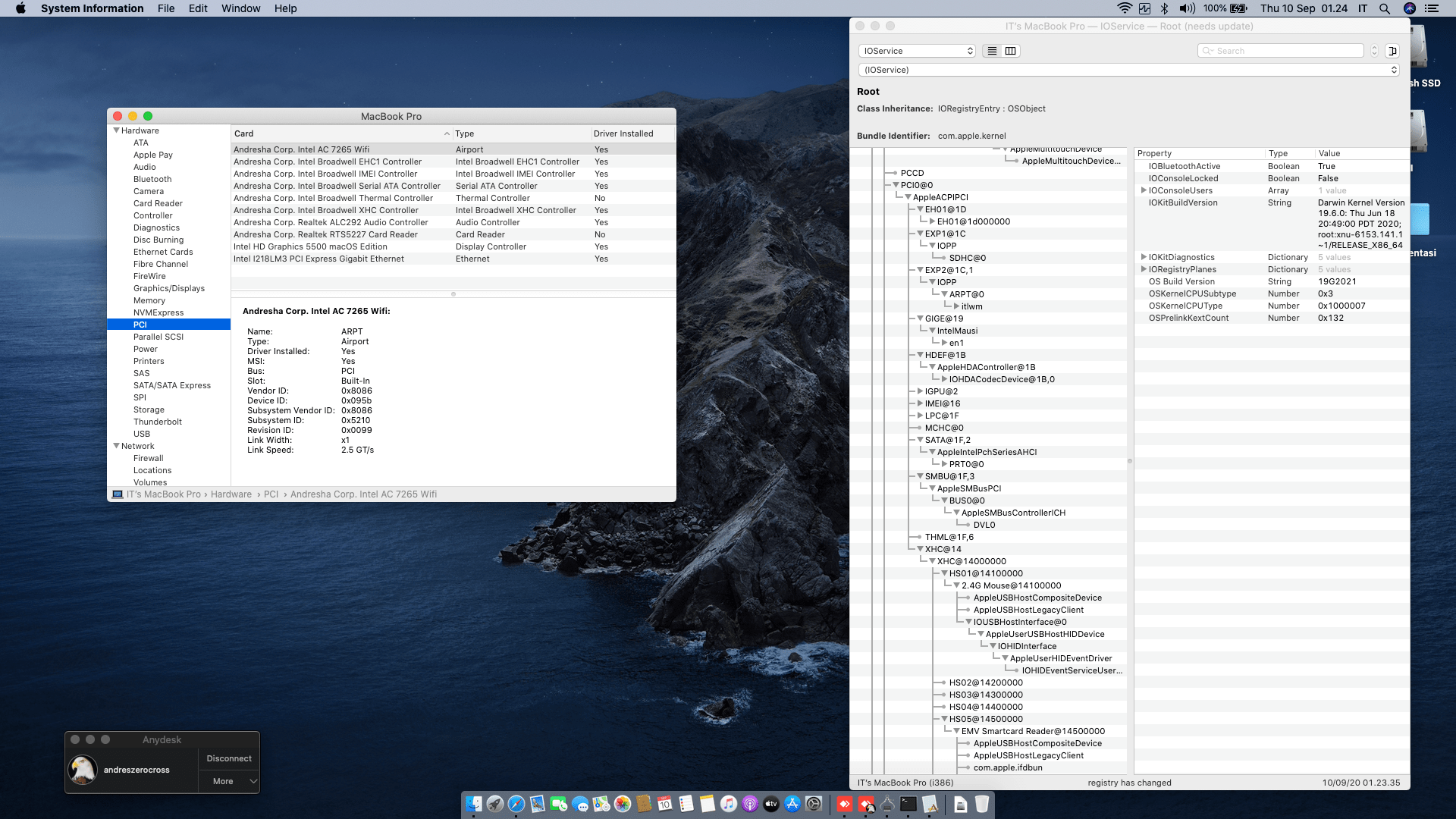Open the Edit menu
1456x819 pixels.
click(x=198, y=8)
